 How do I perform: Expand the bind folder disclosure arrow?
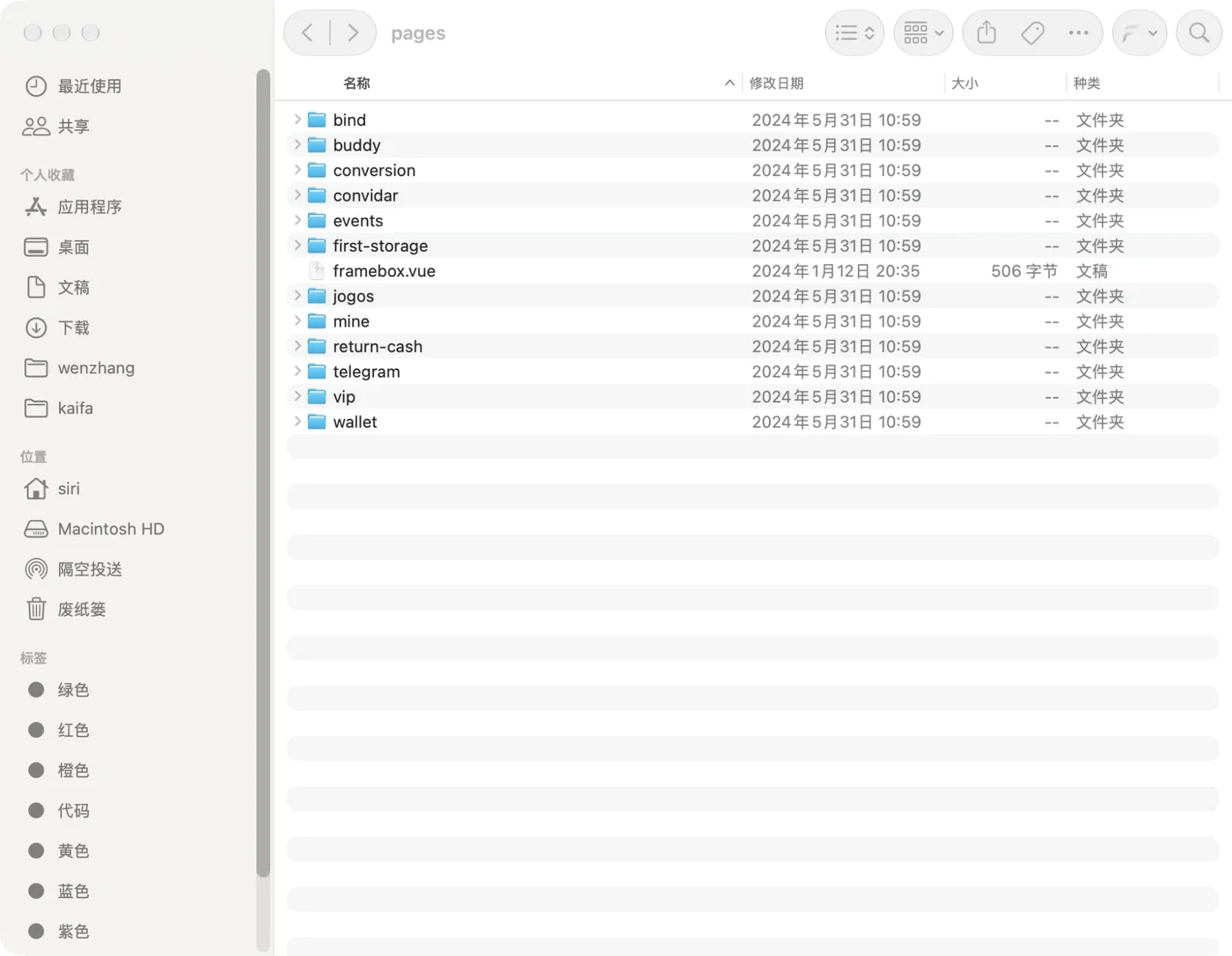[297, 120]
